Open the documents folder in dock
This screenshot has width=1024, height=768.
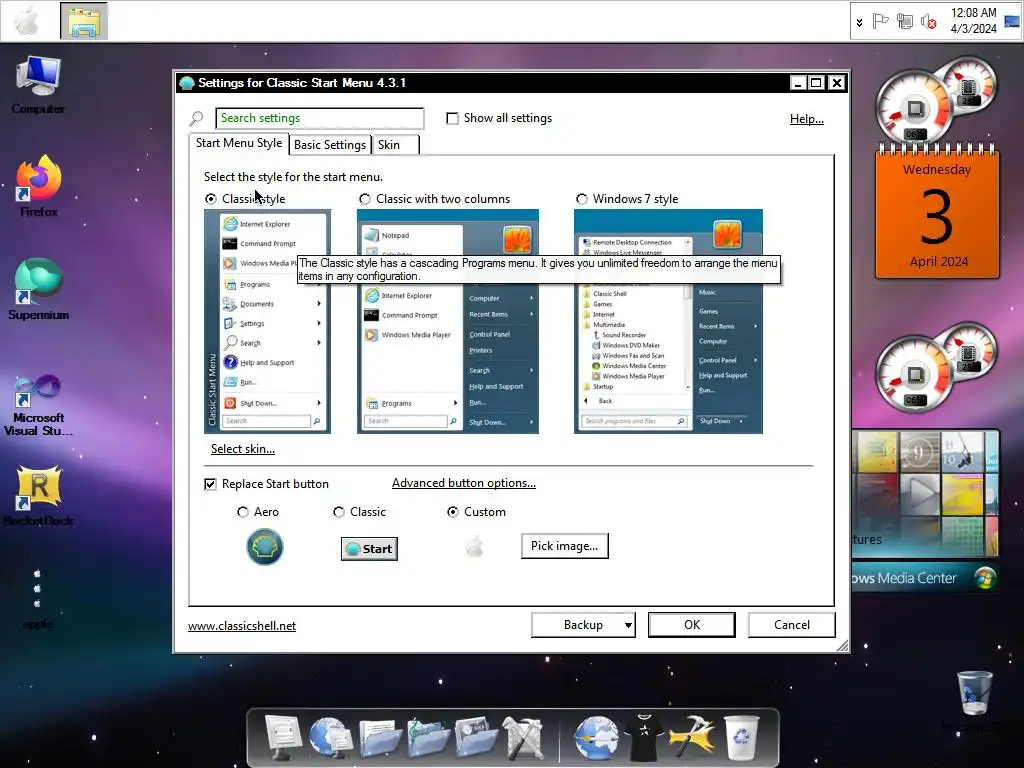click(379, 739)
